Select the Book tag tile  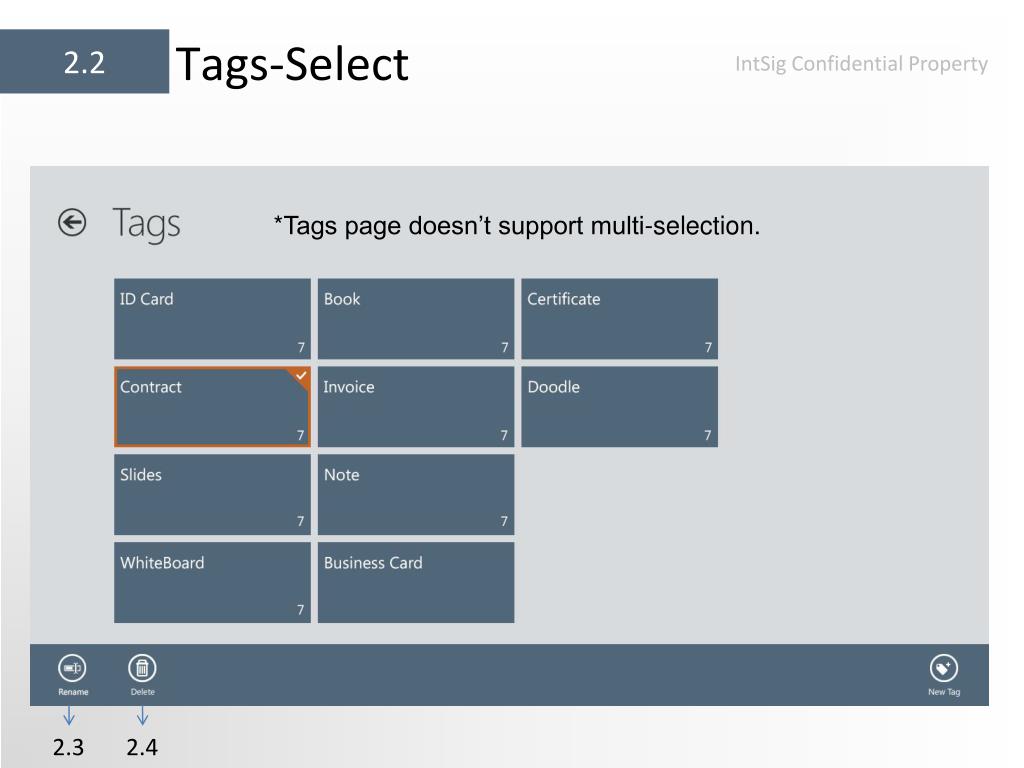tap(416, 319)
